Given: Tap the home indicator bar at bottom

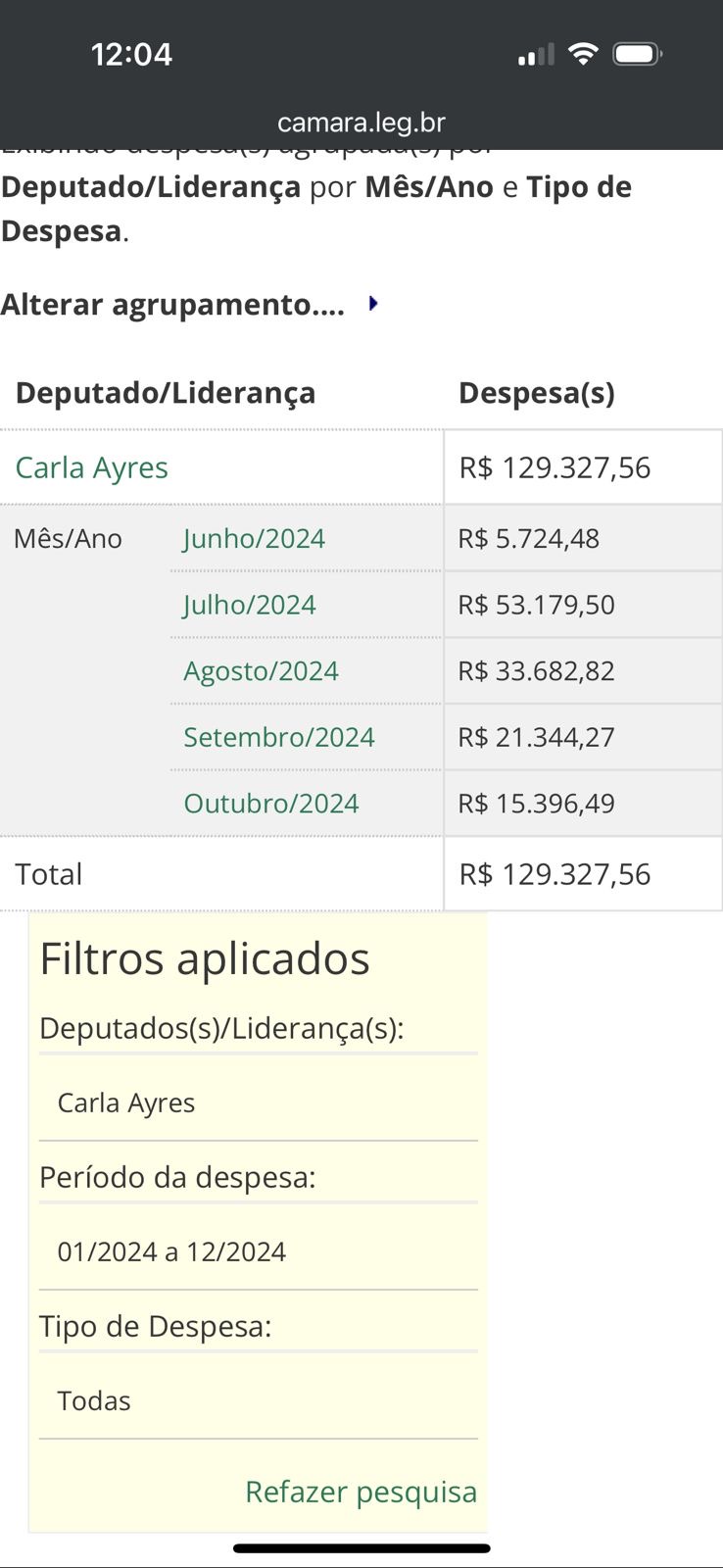Looking at the screenshot, I should [361, 1548].
